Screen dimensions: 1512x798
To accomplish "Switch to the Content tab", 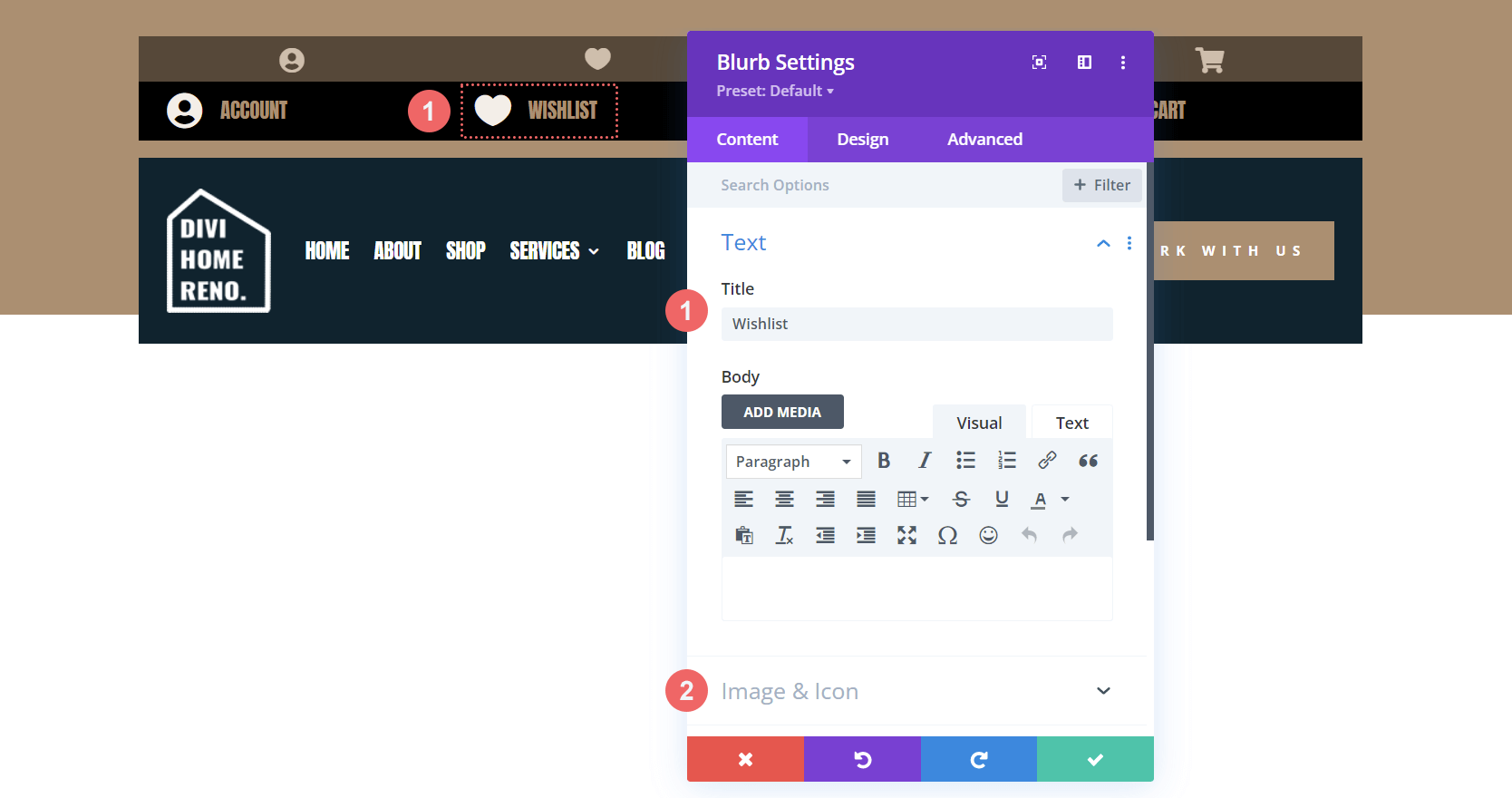I will [747, 140].
